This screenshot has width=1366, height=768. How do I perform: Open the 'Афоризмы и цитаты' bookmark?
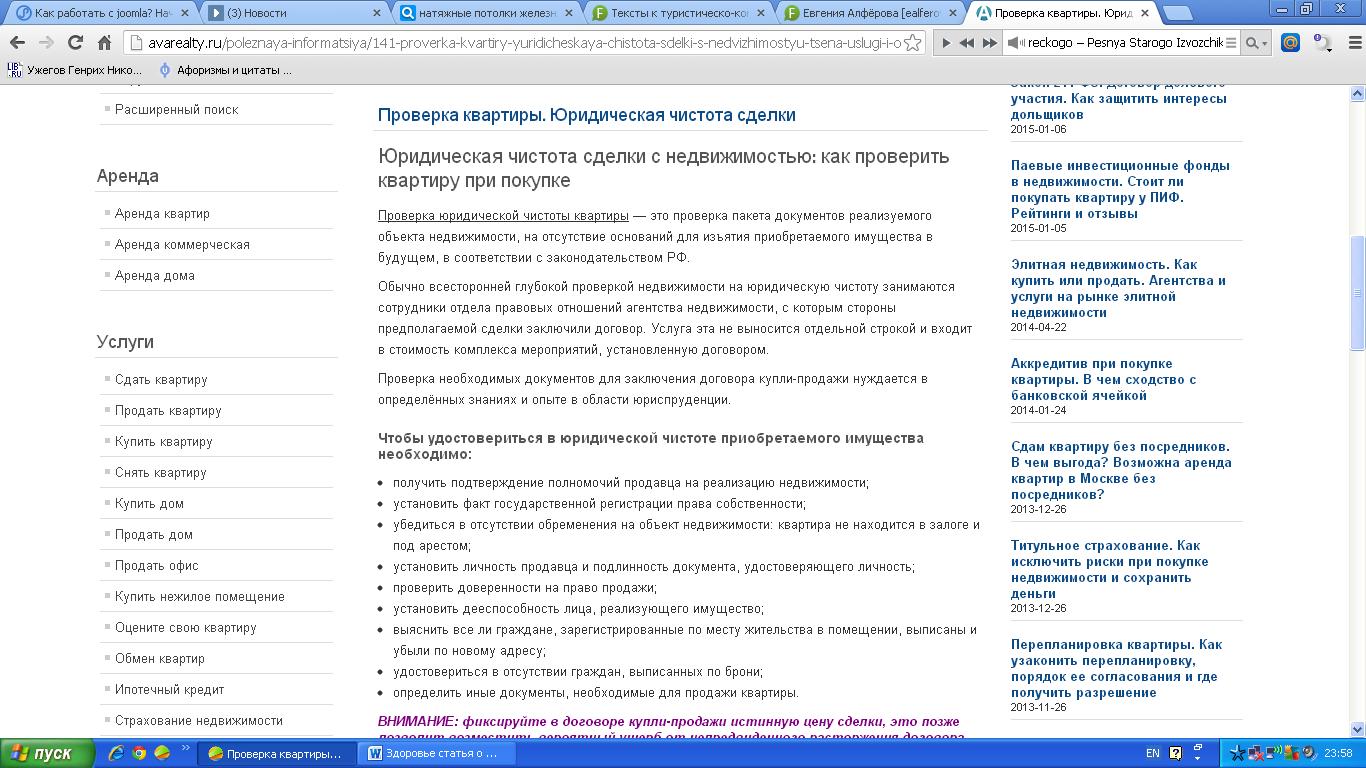click(224, 70)
